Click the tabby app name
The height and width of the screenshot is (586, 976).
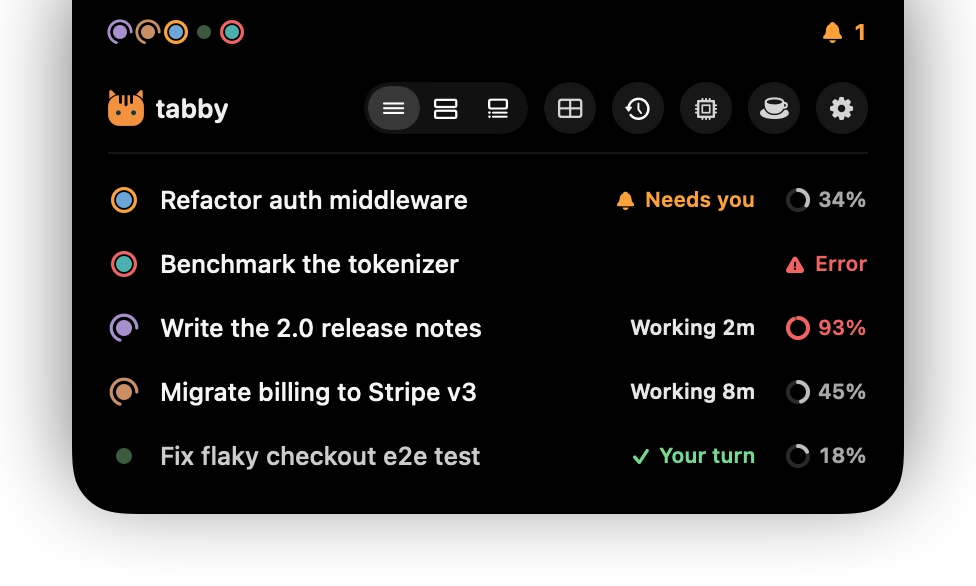(192, 109)
